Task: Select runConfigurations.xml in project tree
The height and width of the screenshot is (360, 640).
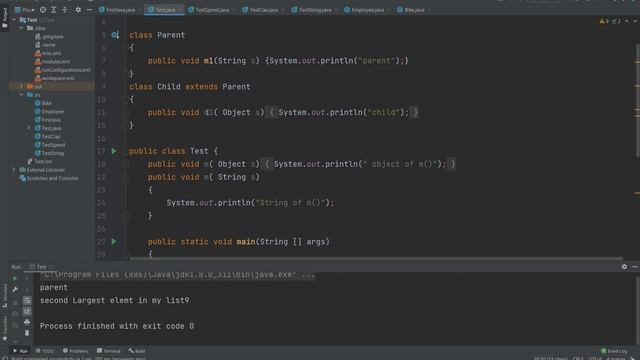Action: click(x=62, y=70)
